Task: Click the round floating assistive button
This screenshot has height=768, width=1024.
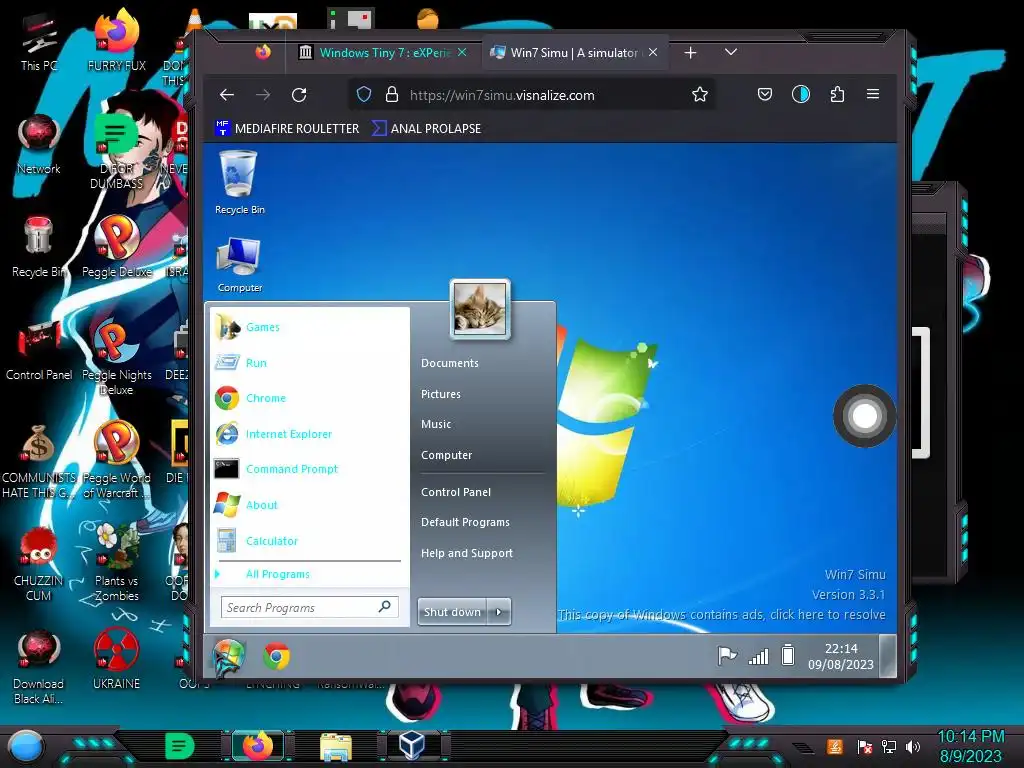Action: tap(865, 416)
